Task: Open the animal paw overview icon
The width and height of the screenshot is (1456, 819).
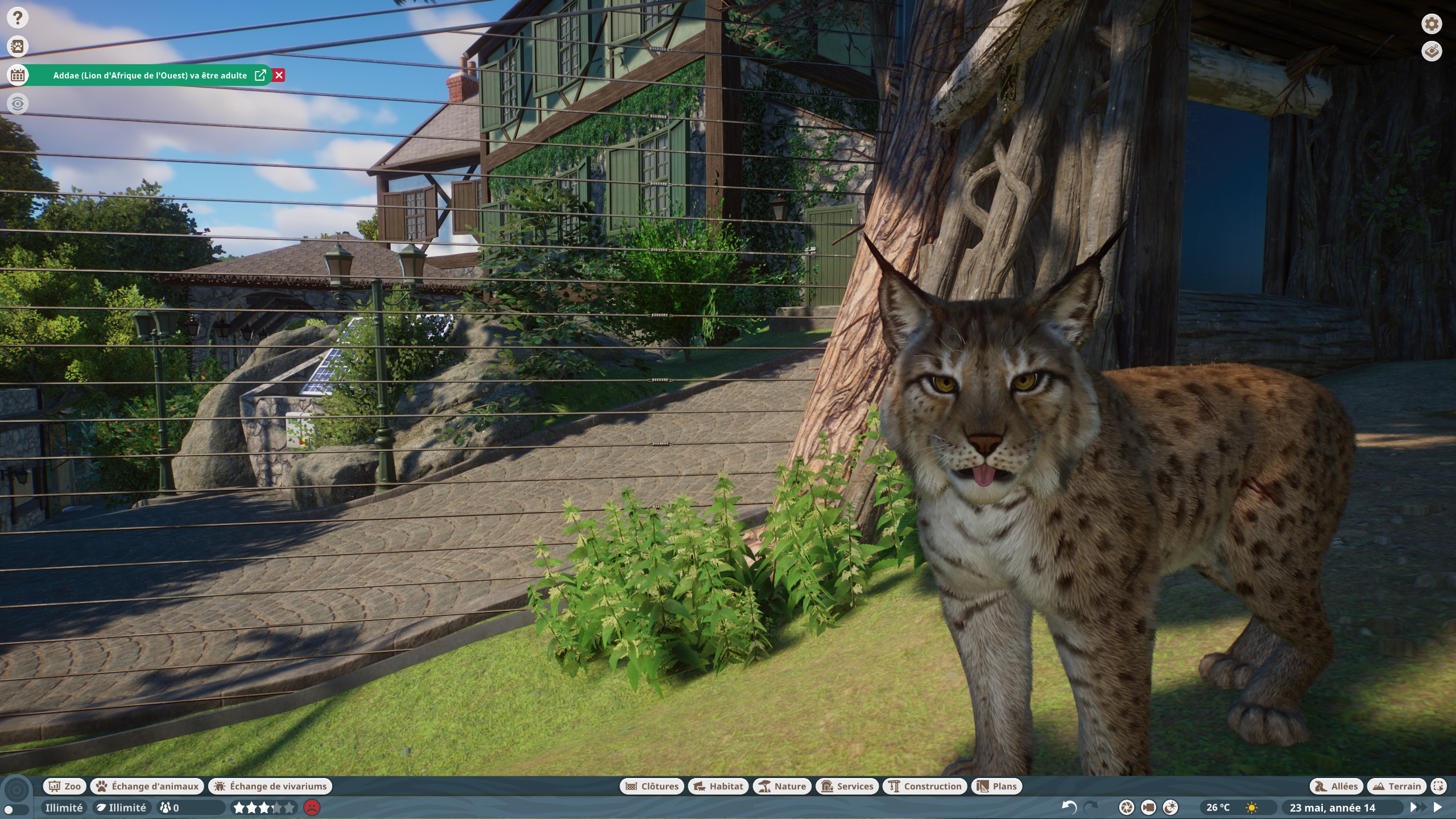Action: click(x=18, y=46)
